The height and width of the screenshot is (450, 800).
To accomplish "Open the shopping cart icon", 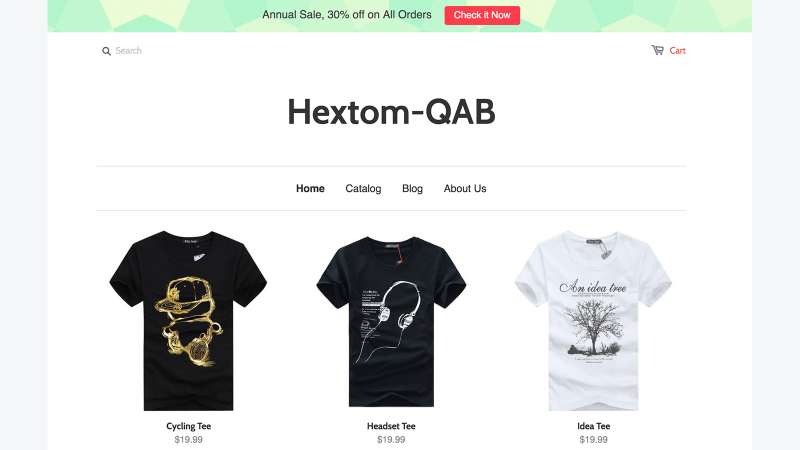I will (x=658, y=50).
